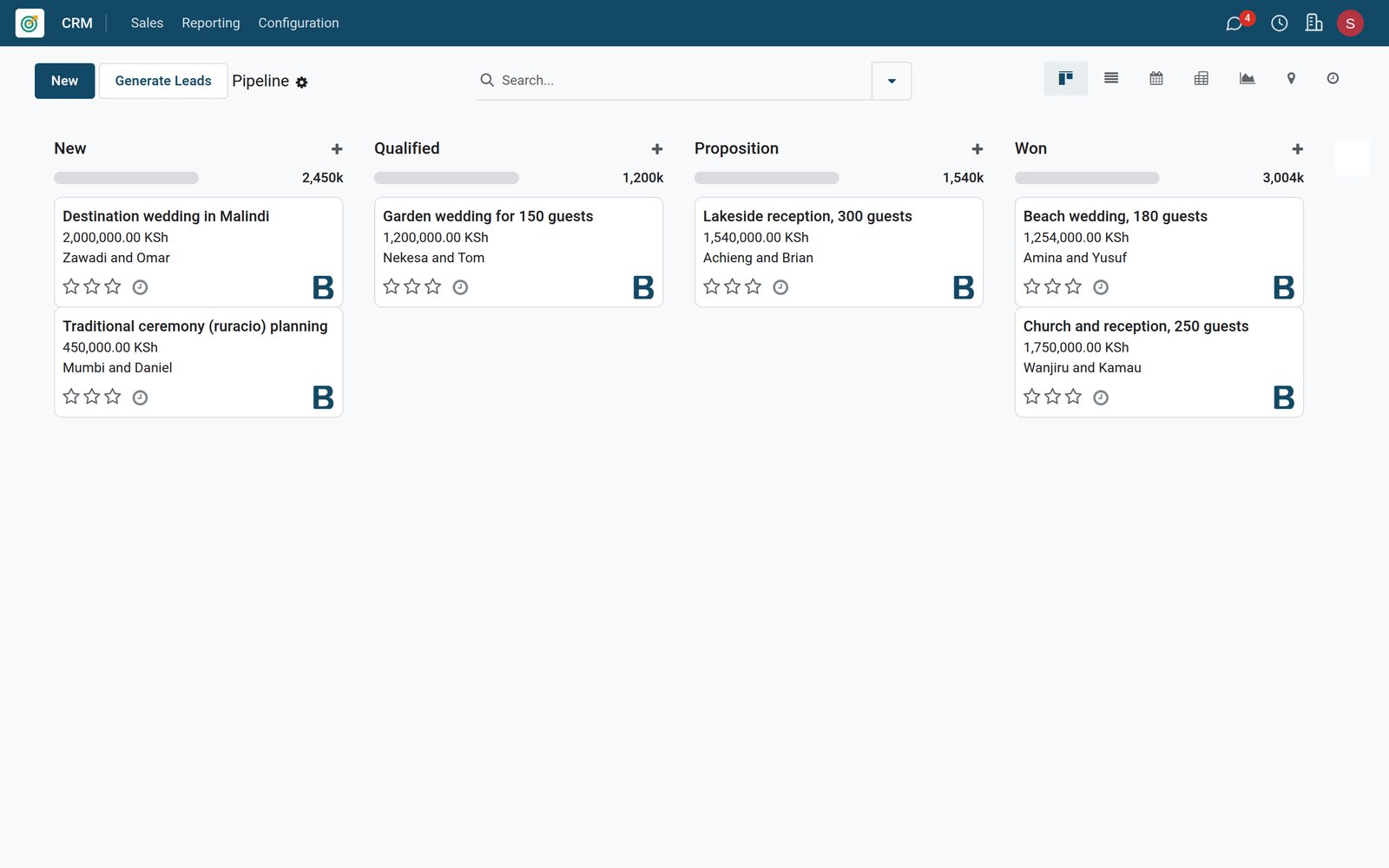The width and height of the screenshot is (1389, 868).
Task: Set first star on Beach wedding card
Action: 1032,286
